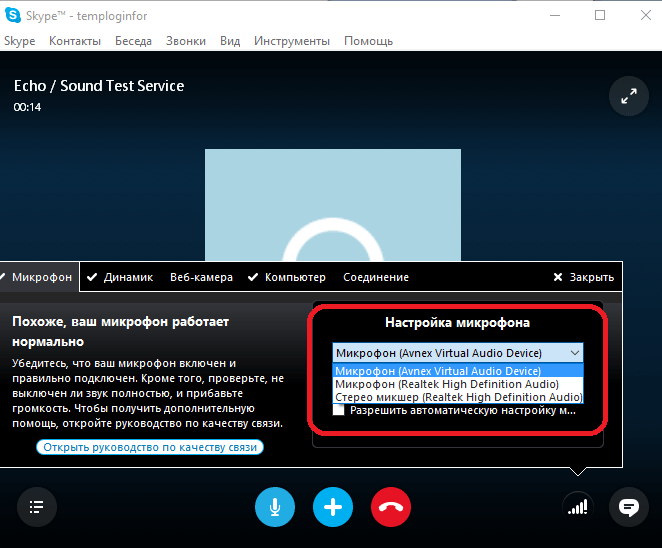Screen dimensions: 662x548
Task: Enter full screen with the expand arrows icon
Action: [629, 96]
